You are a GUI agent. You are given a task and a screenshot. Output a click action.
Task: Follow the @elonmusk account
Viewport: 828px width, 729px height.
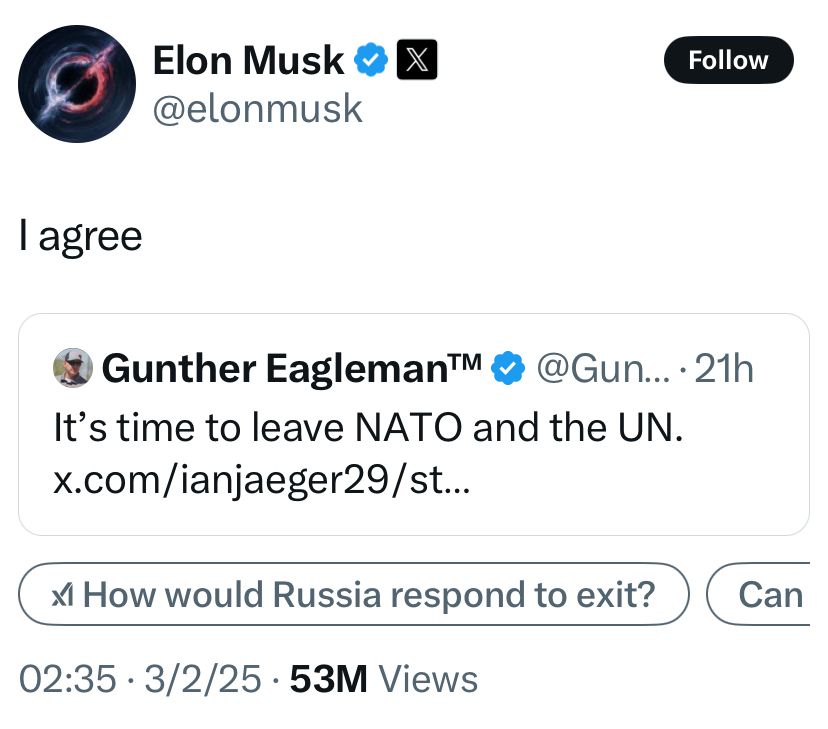point(728,60)
